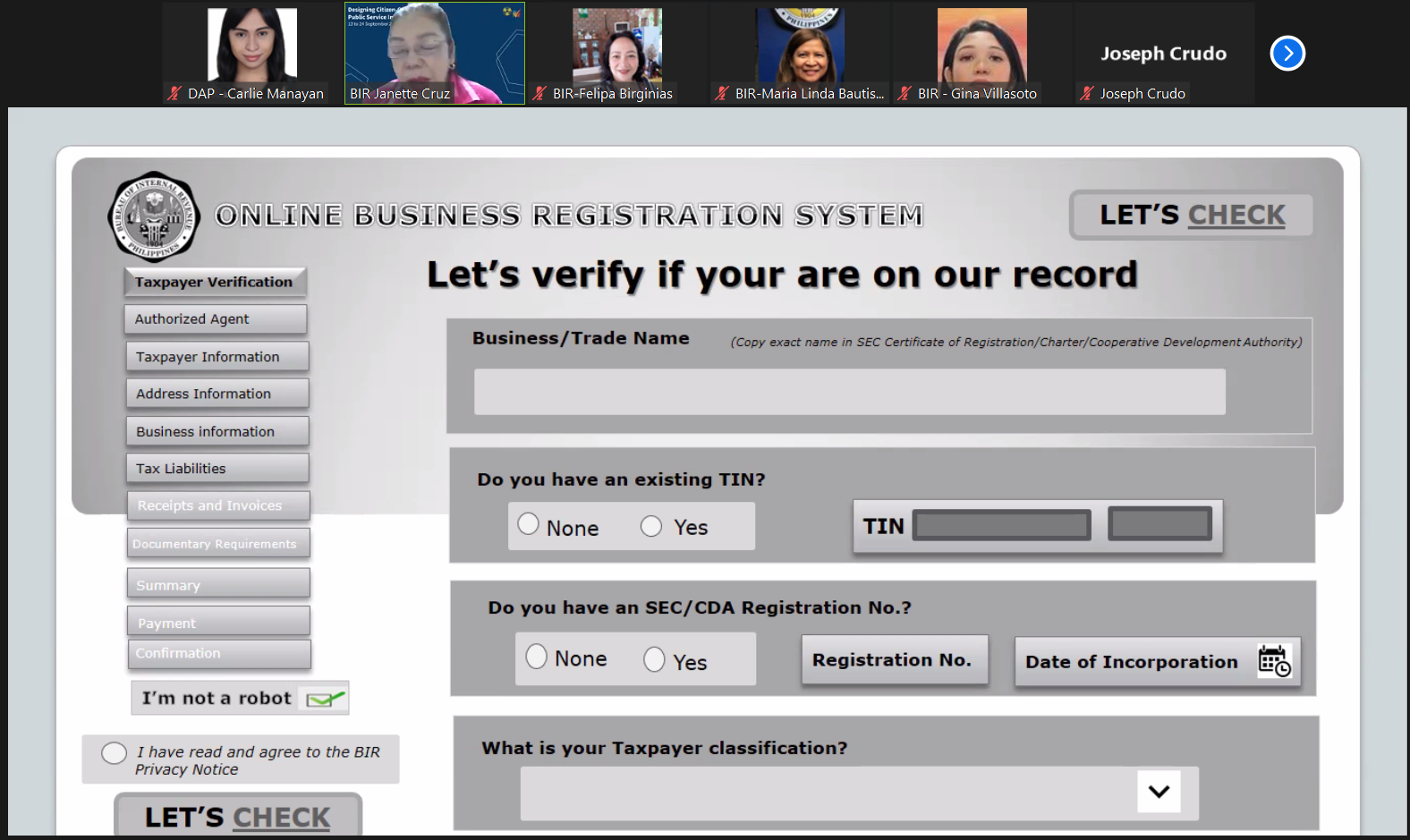
Task: Click the "Business/Trade Name" label
Action: pos(581,338)
